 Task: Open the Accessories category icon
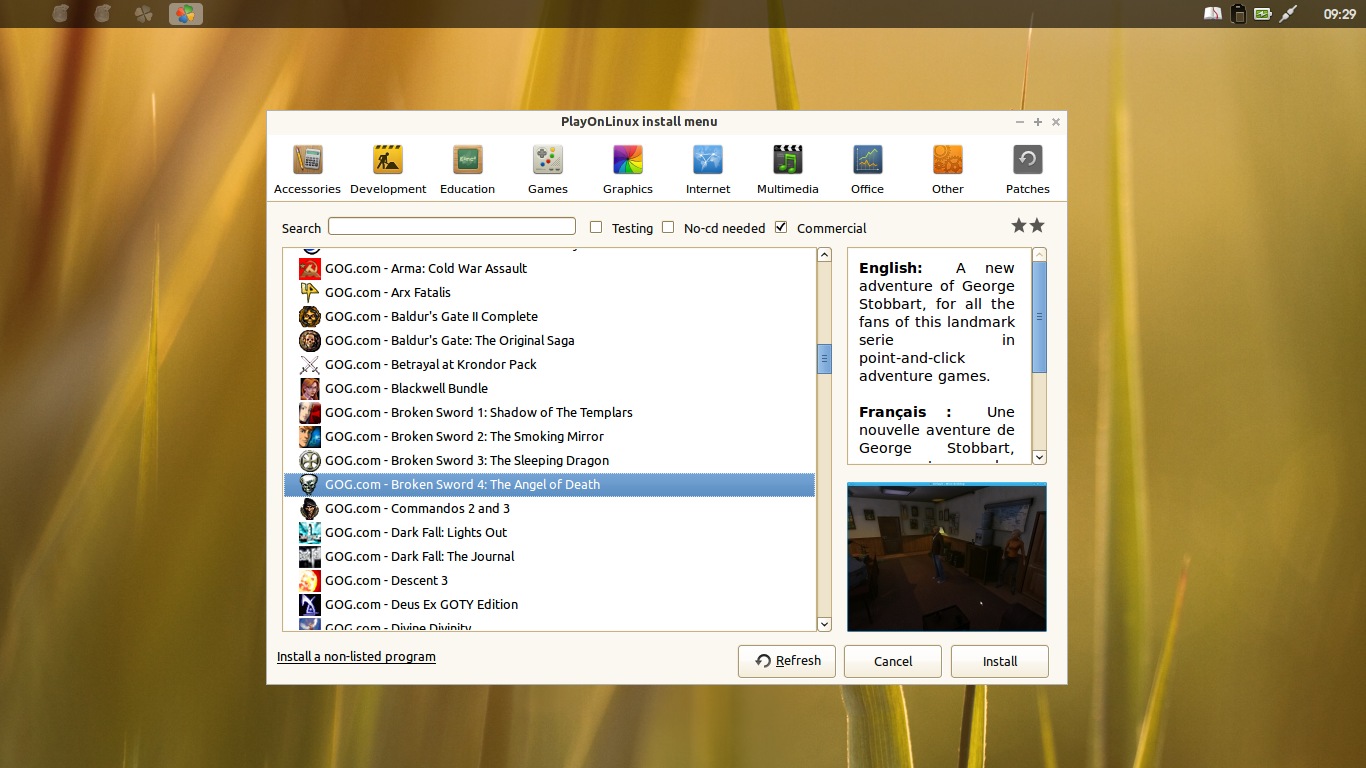coord(308,160)
